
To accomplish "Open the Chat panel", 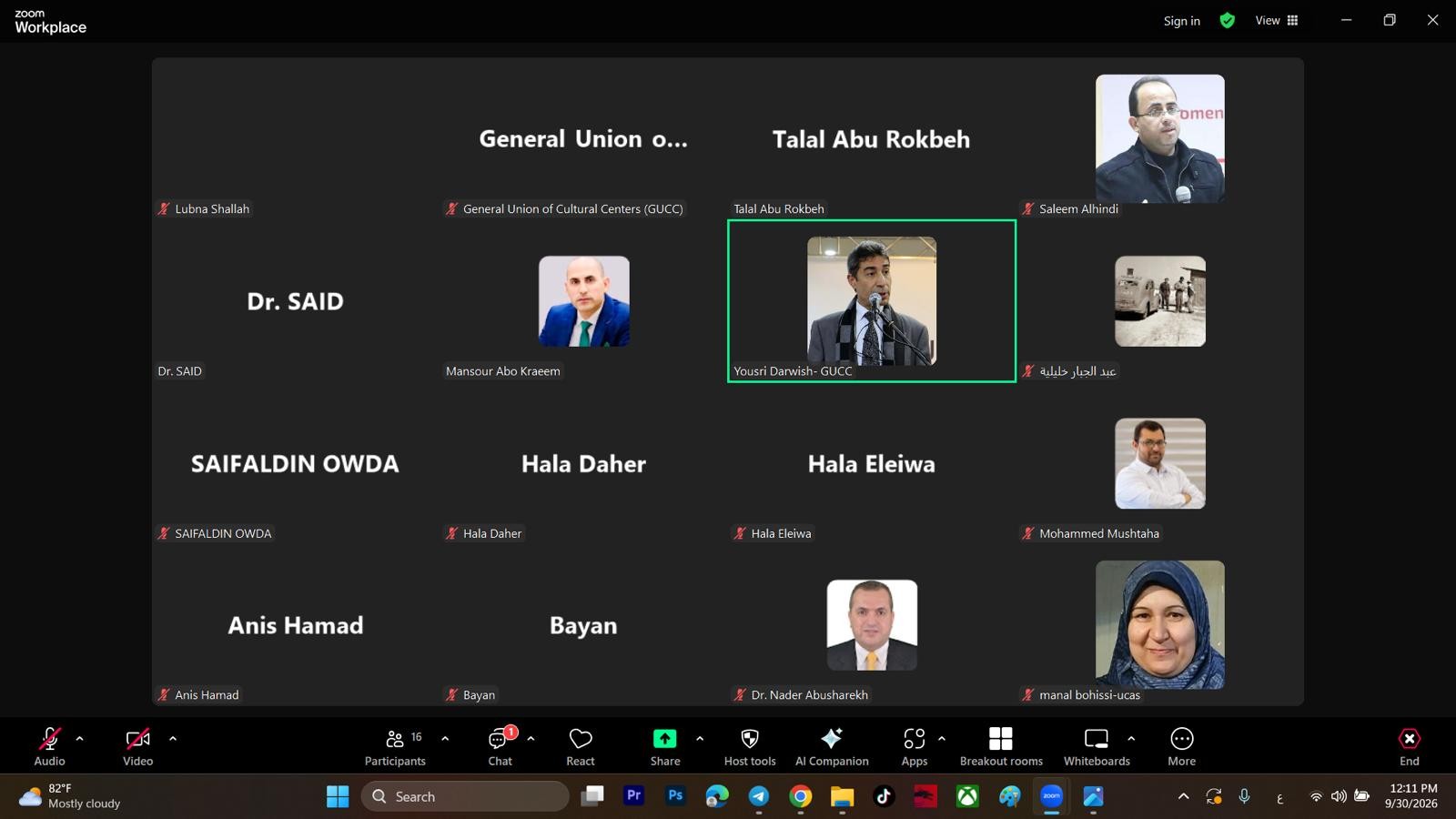I will coord(500,746).
